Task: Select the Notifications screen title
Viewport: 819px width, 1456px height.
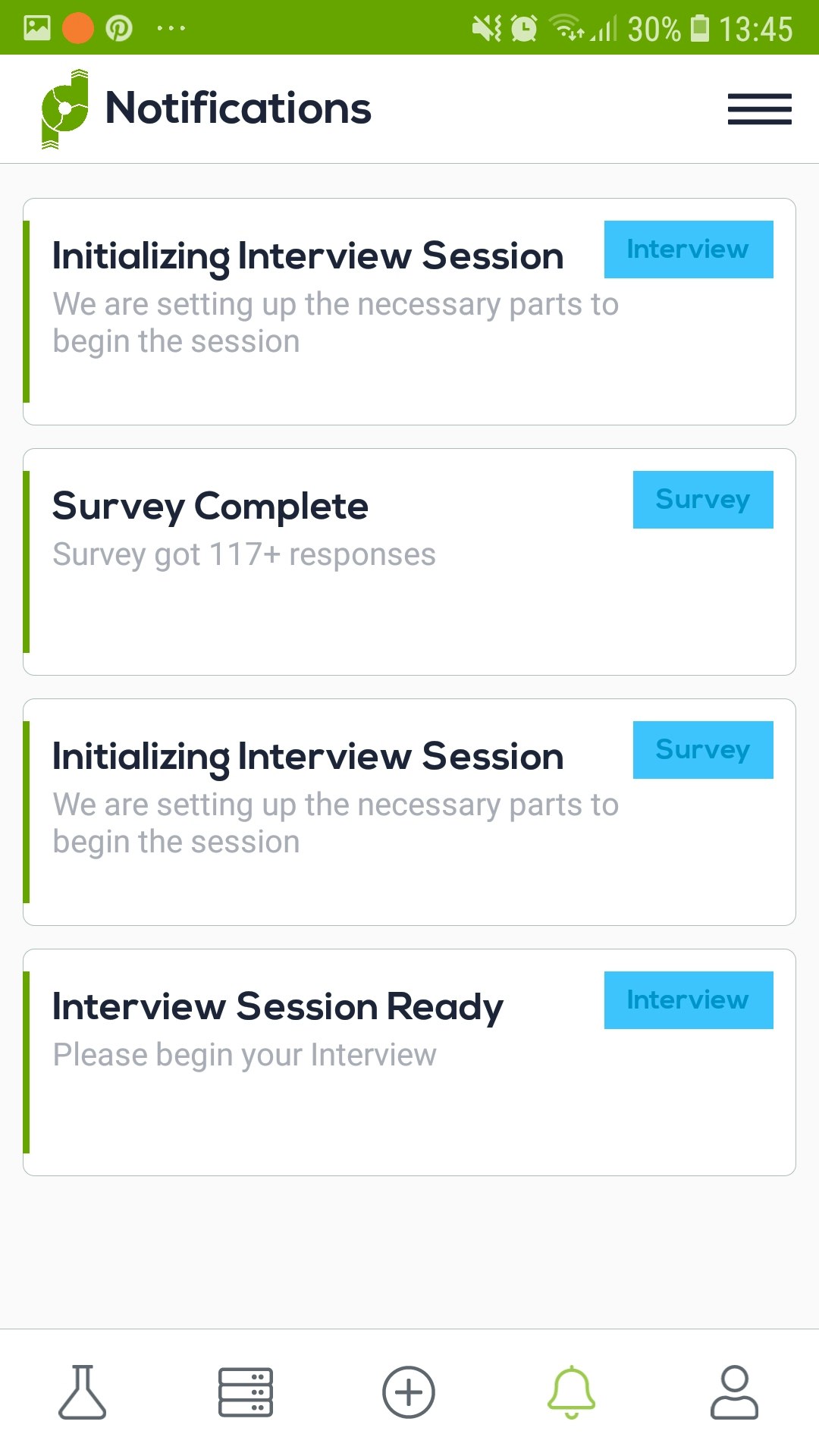Action: (238, 108)
